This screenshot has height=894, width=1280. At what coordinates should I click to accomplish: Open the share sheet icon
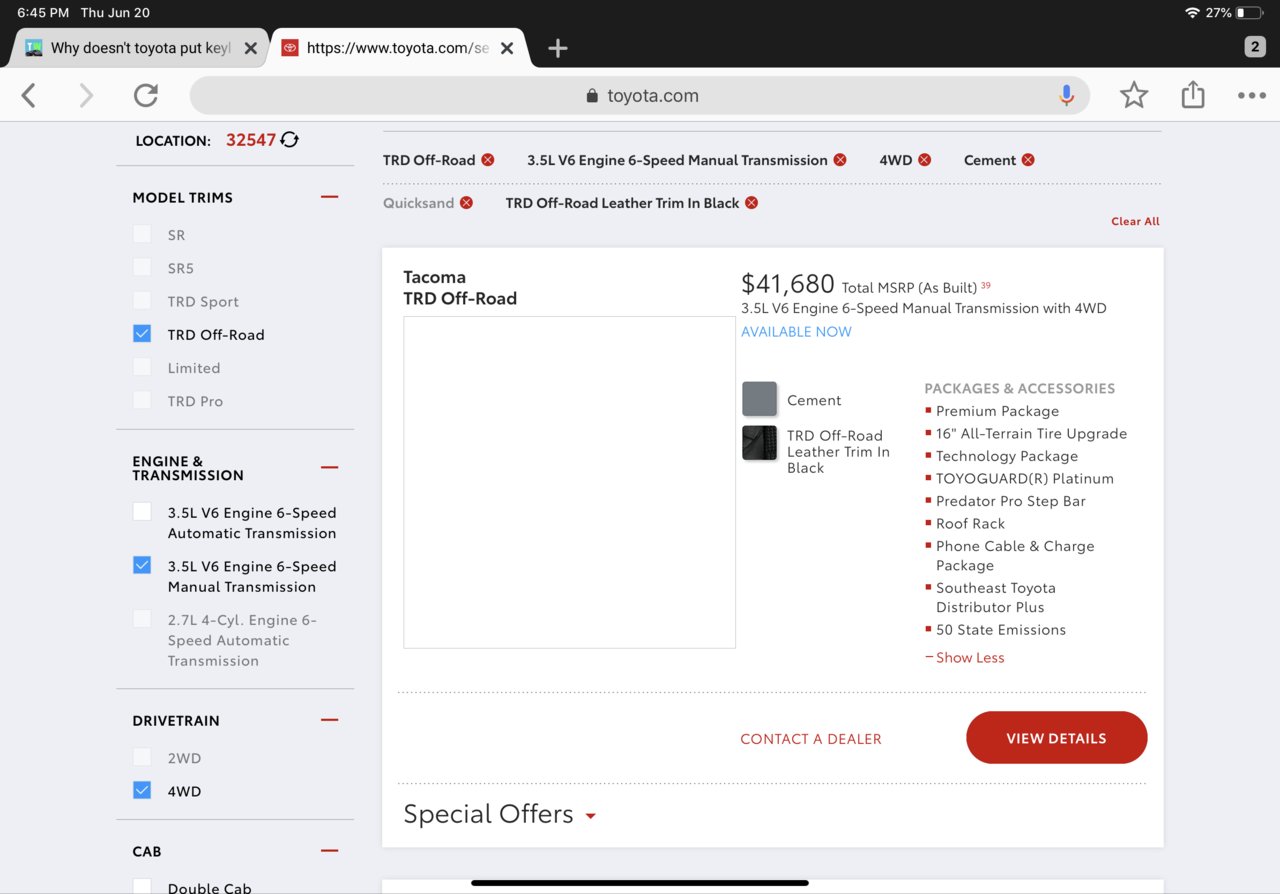[1192, 95]
